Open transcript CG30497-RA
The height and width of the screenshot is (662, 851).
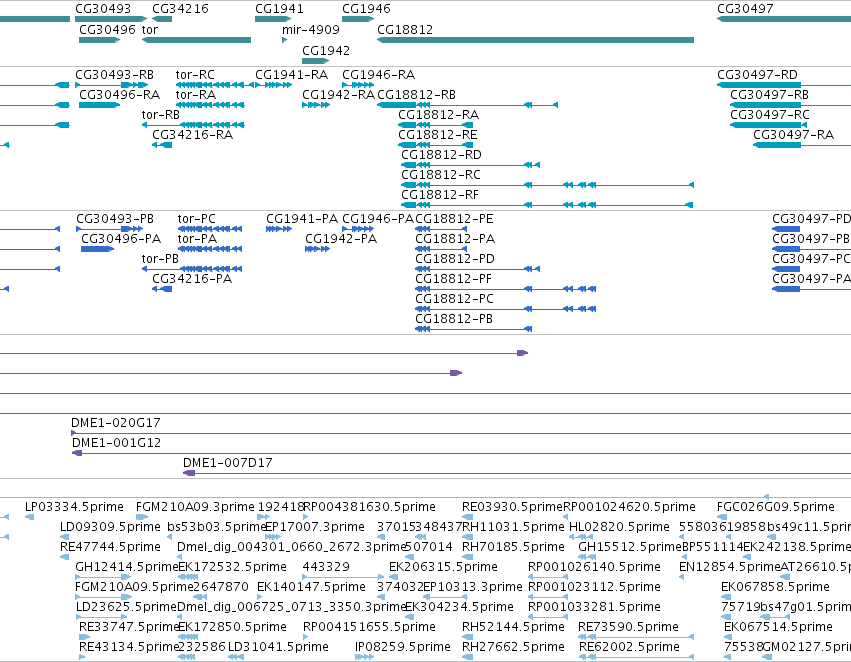tap(793, 135)
